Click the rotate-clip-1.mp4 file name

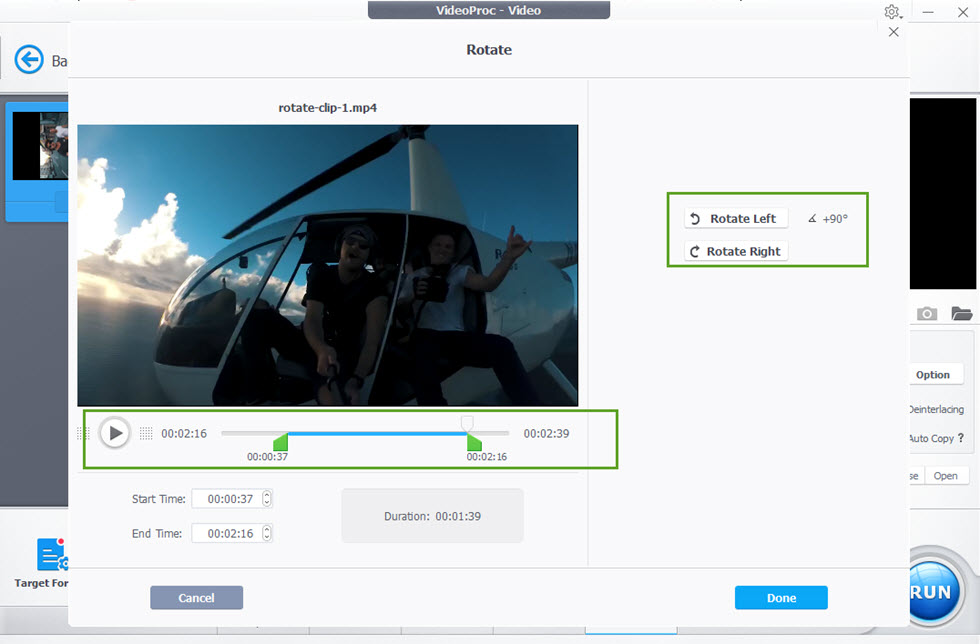point(328,108)
